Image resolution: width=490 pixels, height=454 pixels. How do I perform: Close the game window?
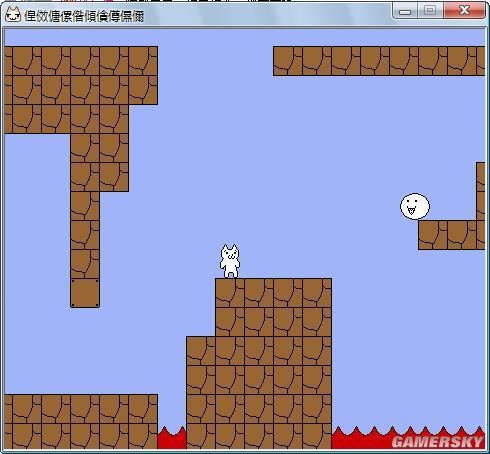(464, 11)
